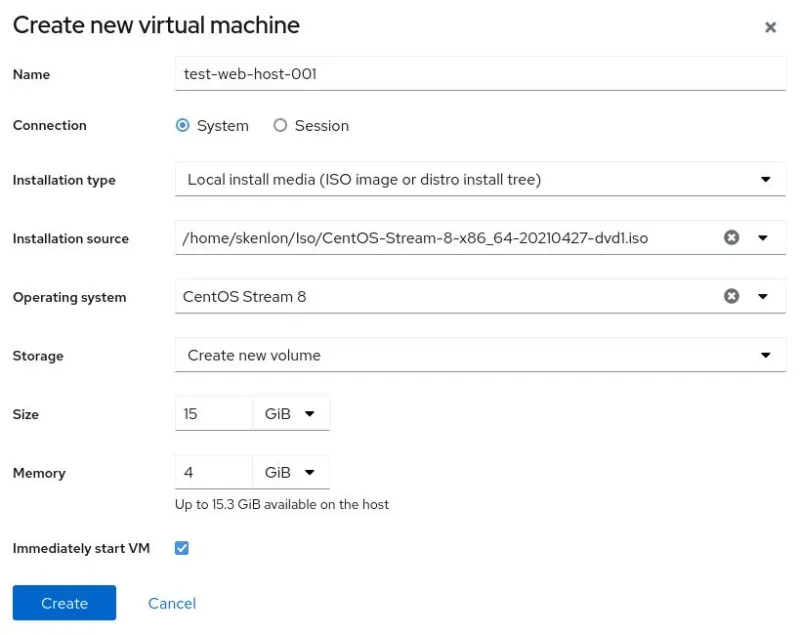800x635 pixels.
Task: Click the Create button
Action: tap(63, 603)
